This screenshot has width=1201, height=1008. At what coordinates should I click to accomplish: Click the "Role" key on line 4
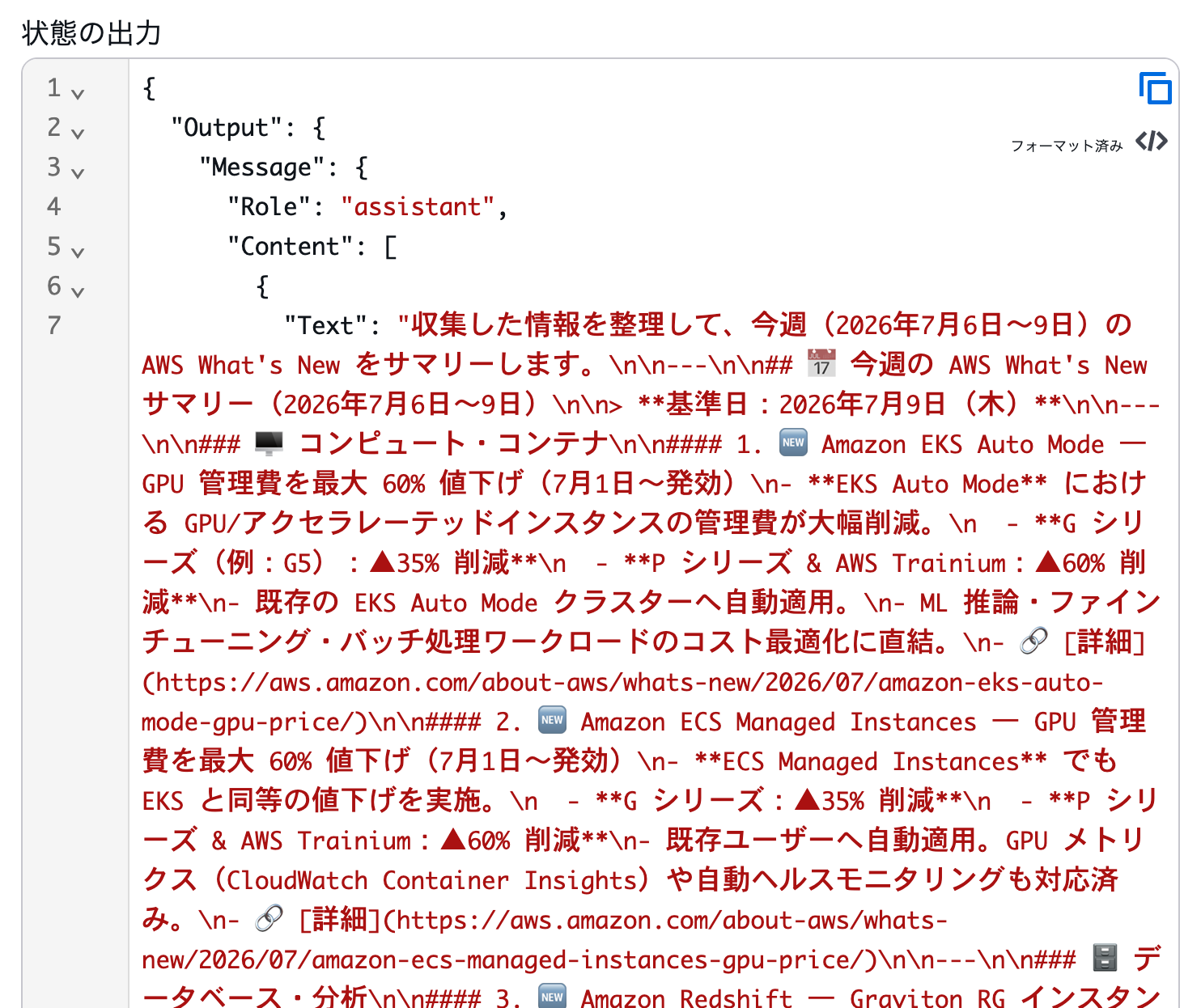(x=269, y=207)
